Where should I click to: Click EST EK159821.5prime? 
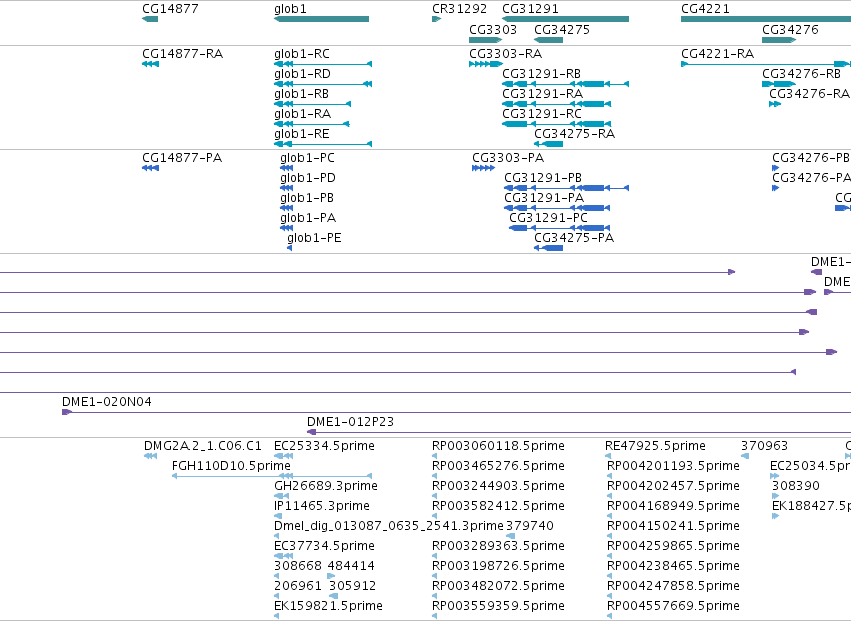tap(328, 606)
